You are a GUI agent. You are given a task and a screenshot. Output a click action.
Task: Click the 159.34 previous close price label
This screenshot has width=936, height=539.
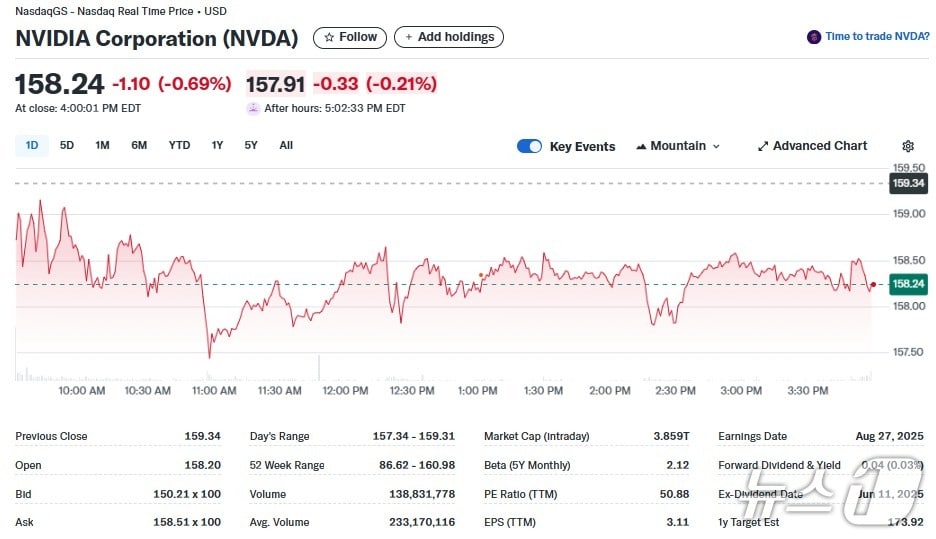click(908, 183)
